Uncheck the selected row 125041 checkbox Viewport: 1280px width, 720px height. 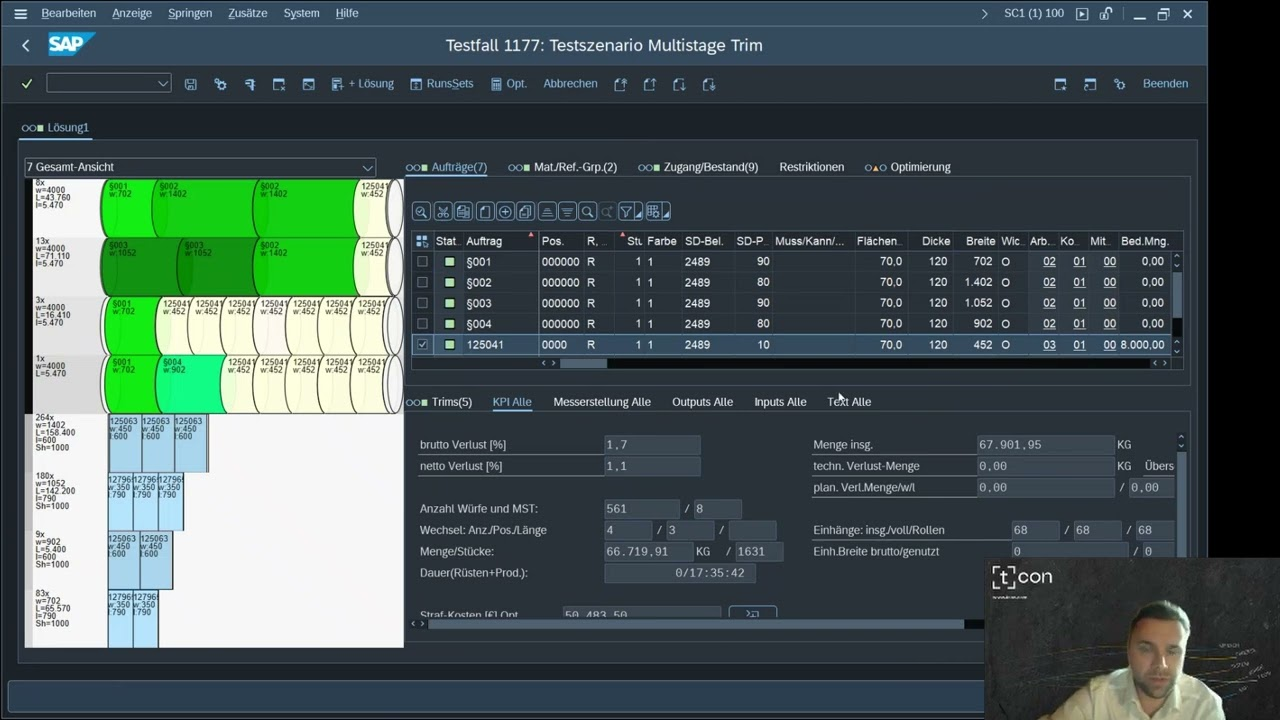pos(422,344)
